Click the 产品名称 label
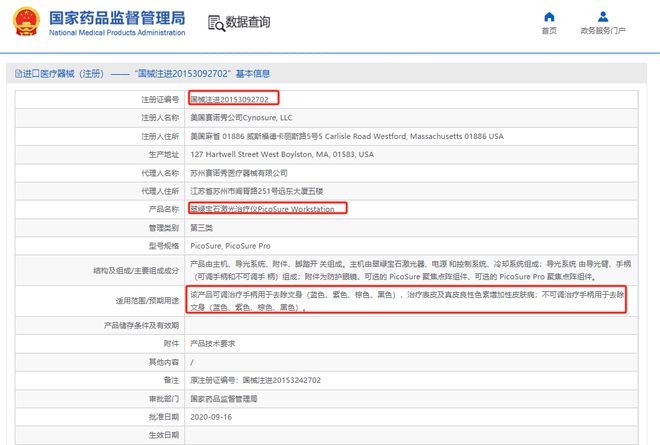This screenshot has width=660, height=445. pos(164,209)
